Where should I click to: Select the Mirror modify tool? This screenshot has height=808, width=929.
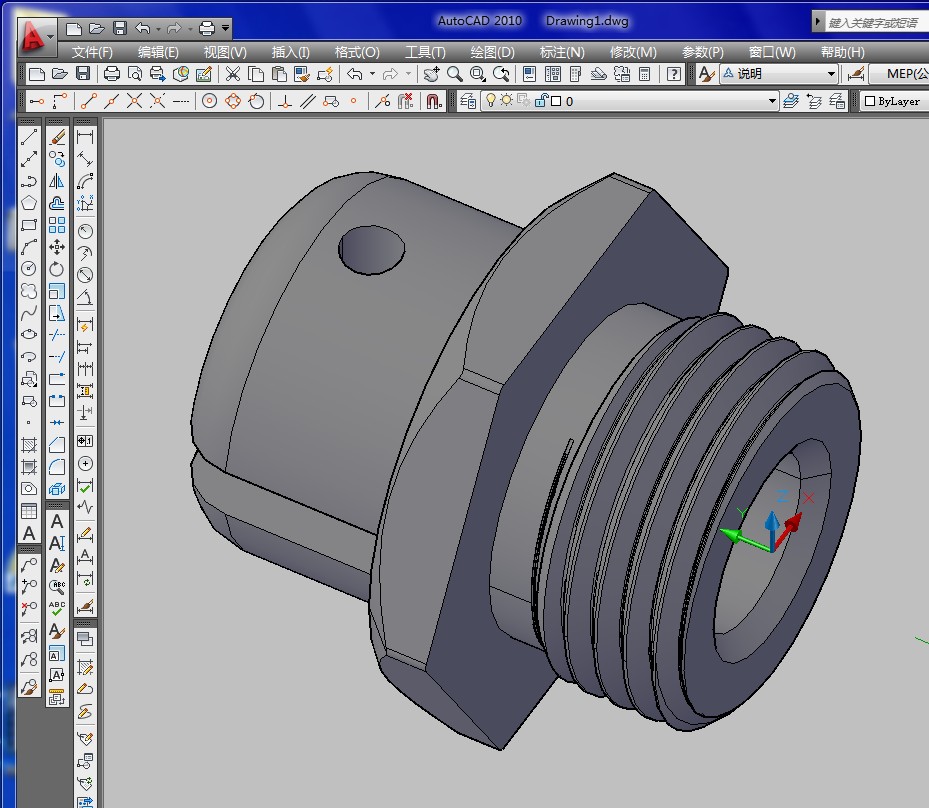click(57, 181)
